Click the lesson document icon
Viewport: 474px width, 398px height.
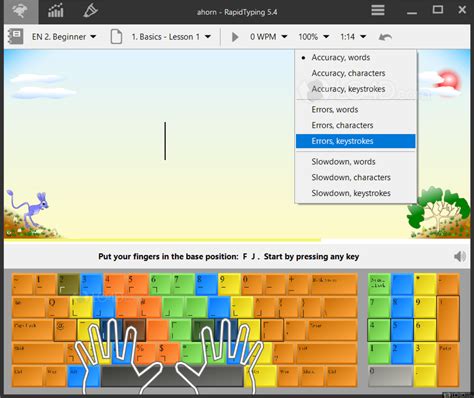116,36
